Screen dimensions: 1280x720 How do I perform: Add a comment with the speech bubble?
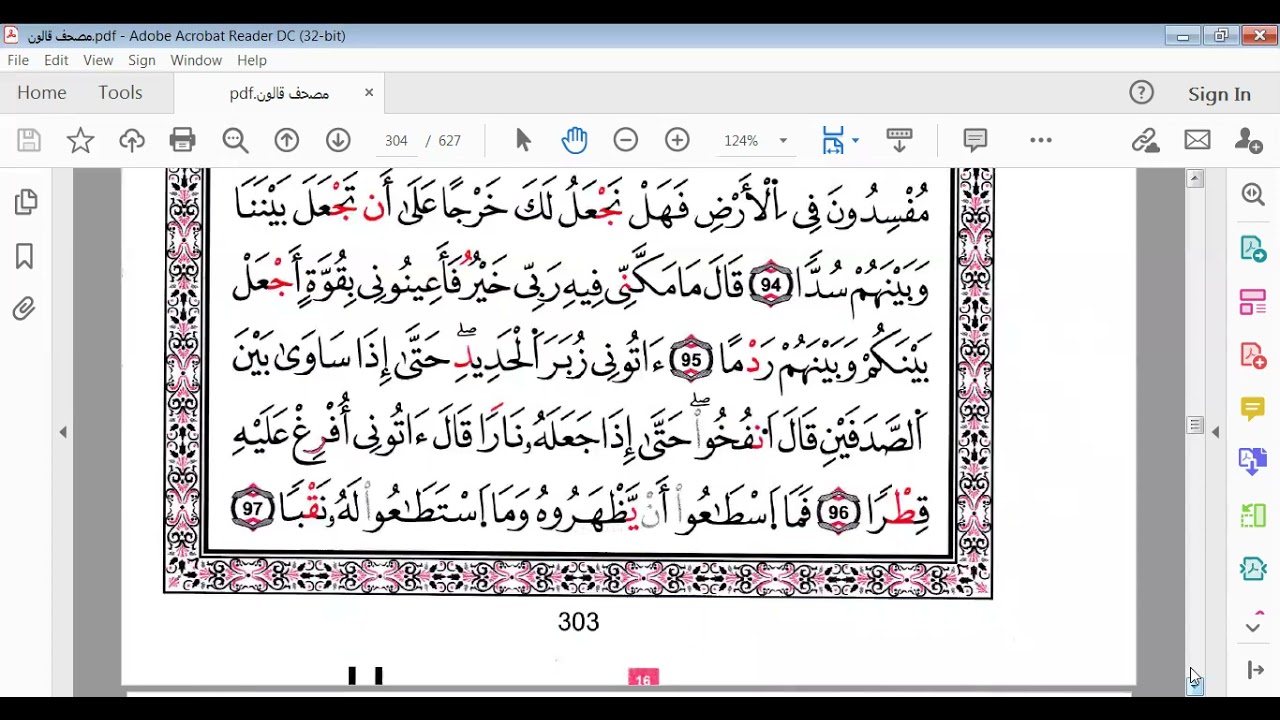975,140
